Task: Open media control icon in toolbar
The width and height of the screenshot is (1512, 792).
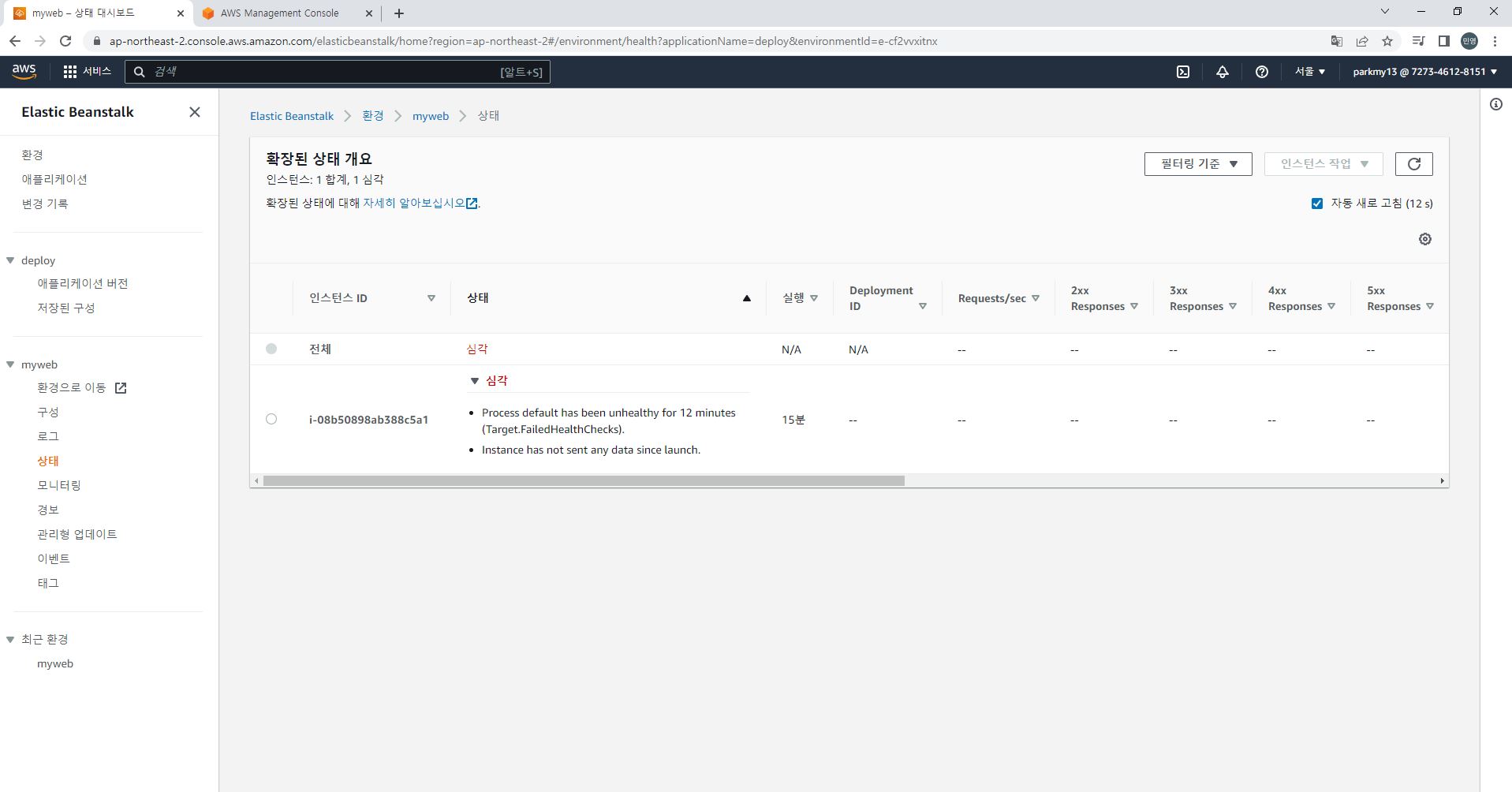Action: coord(1418,41)
